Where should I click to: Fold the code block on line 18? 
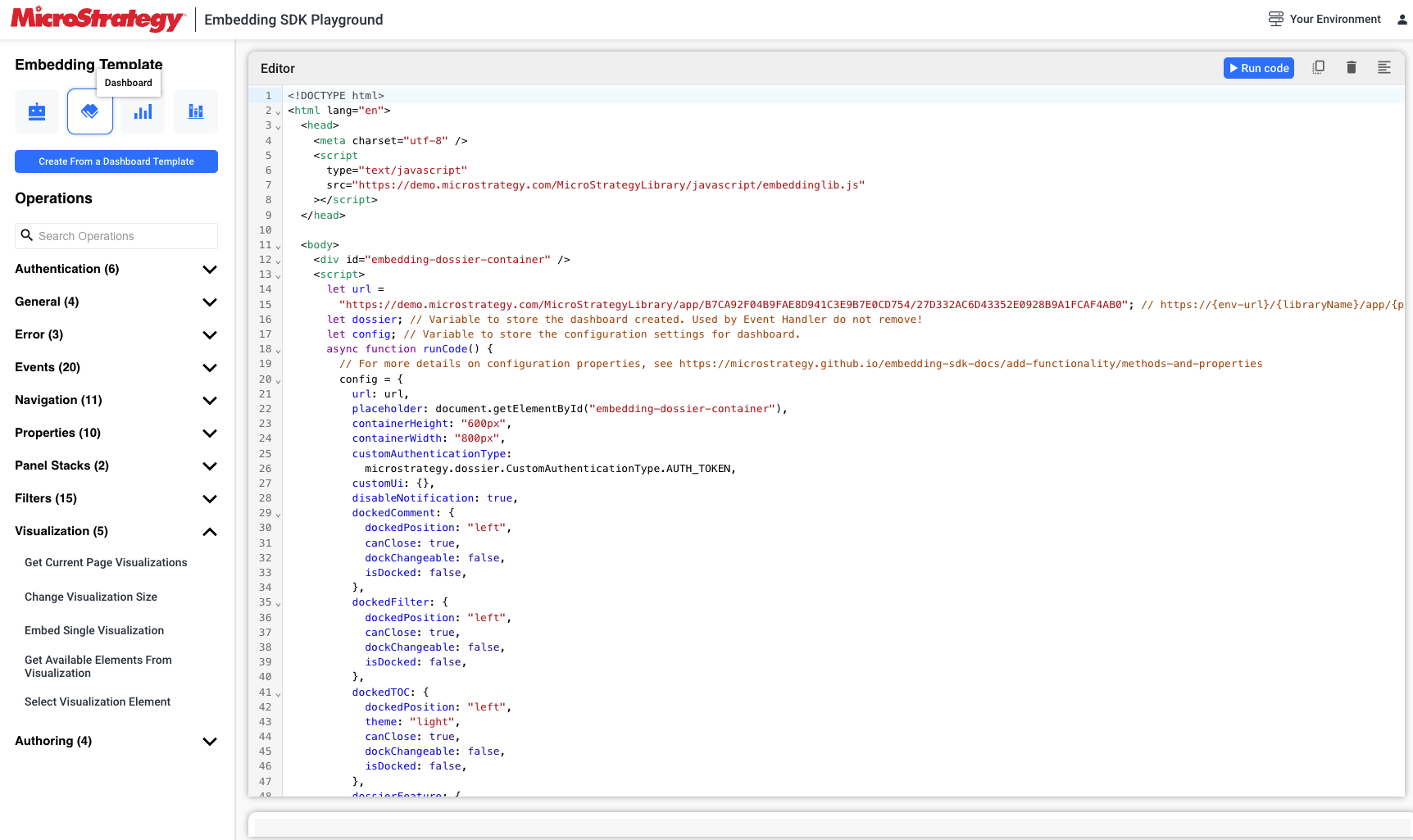point(279,348)
